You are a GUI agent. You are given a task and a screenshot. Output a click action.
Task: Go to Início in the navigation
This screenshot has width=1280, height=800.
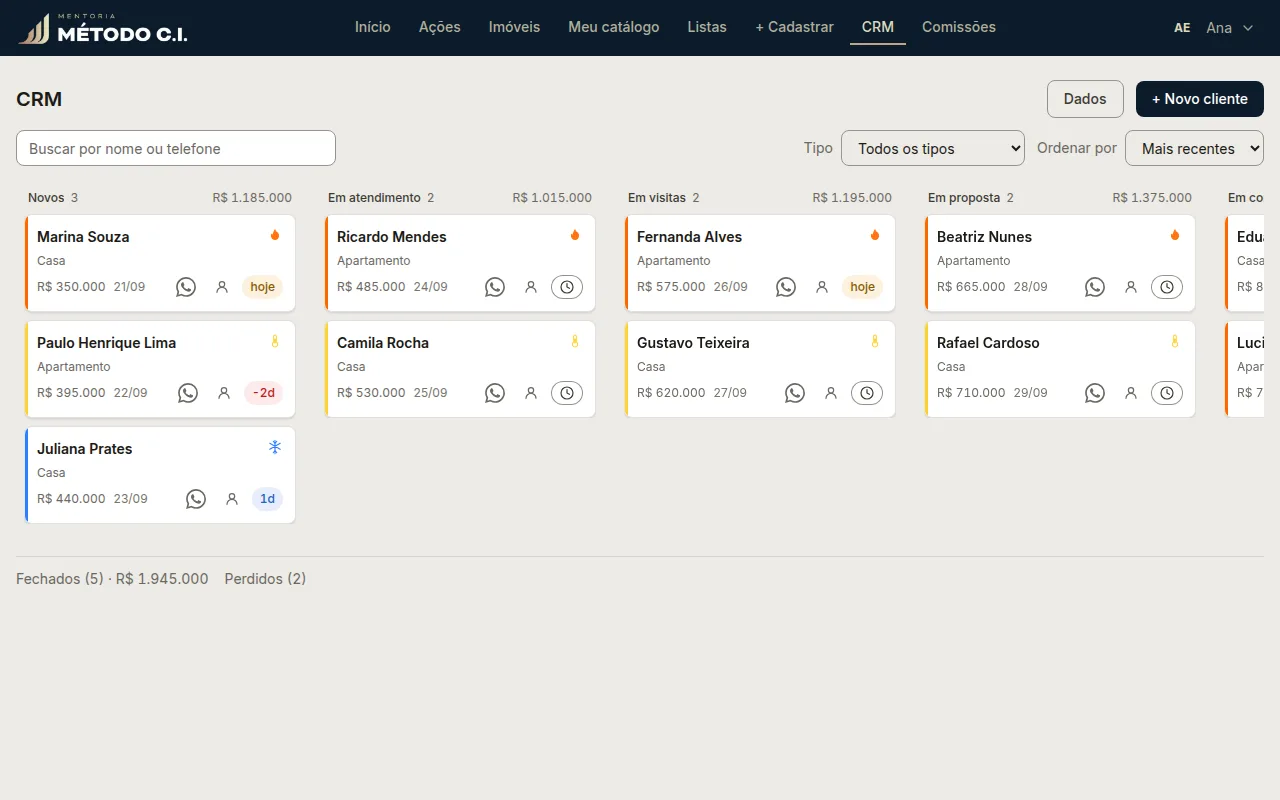click(x=373, y=27)
